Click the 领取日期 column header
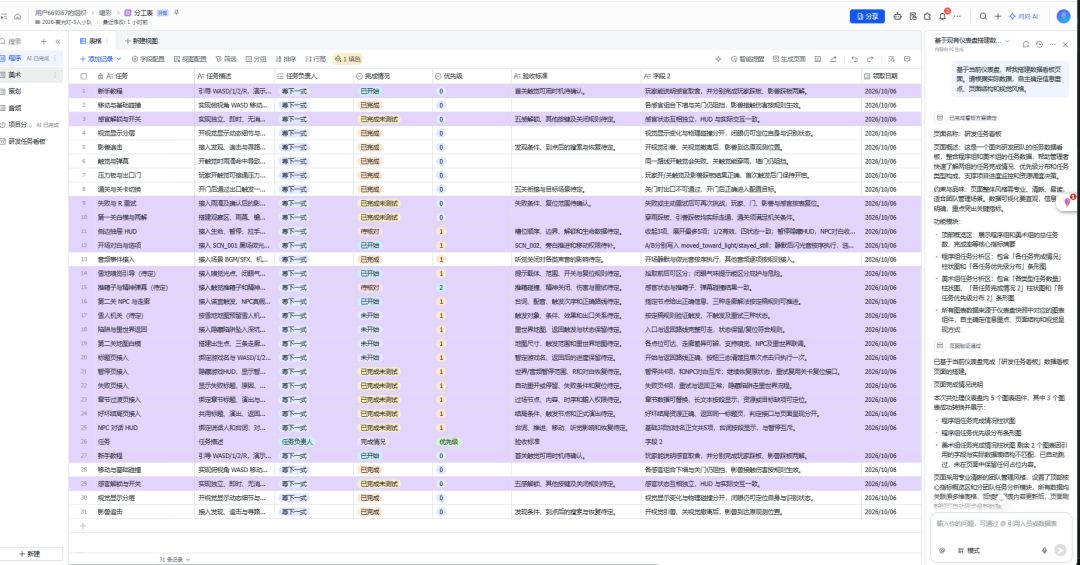 [x=891, y=76]
